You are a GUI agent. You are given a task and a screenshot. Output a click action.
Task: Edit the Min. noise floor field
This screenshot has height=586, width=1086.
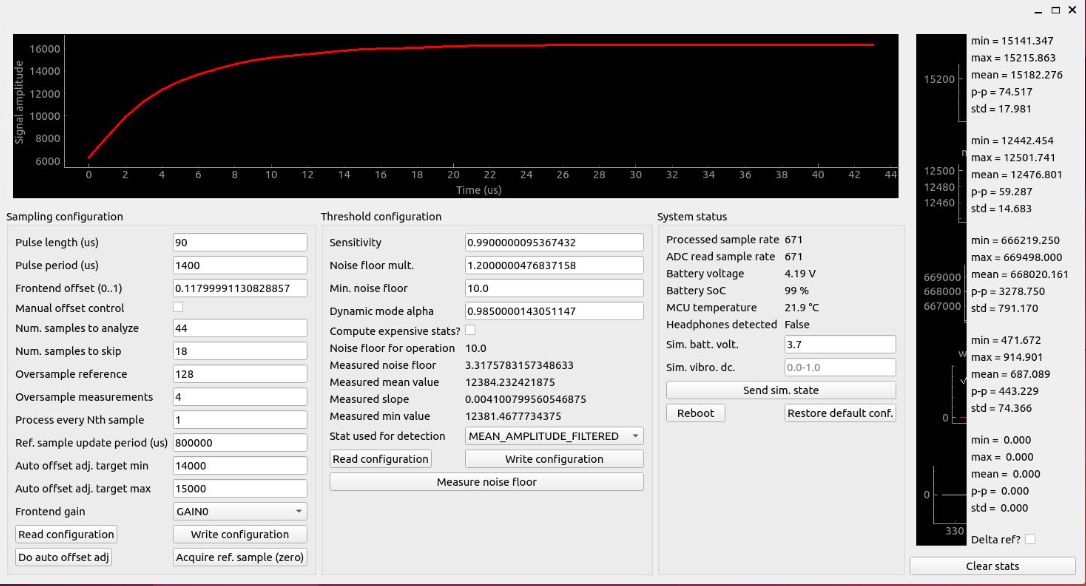point(554,288)
